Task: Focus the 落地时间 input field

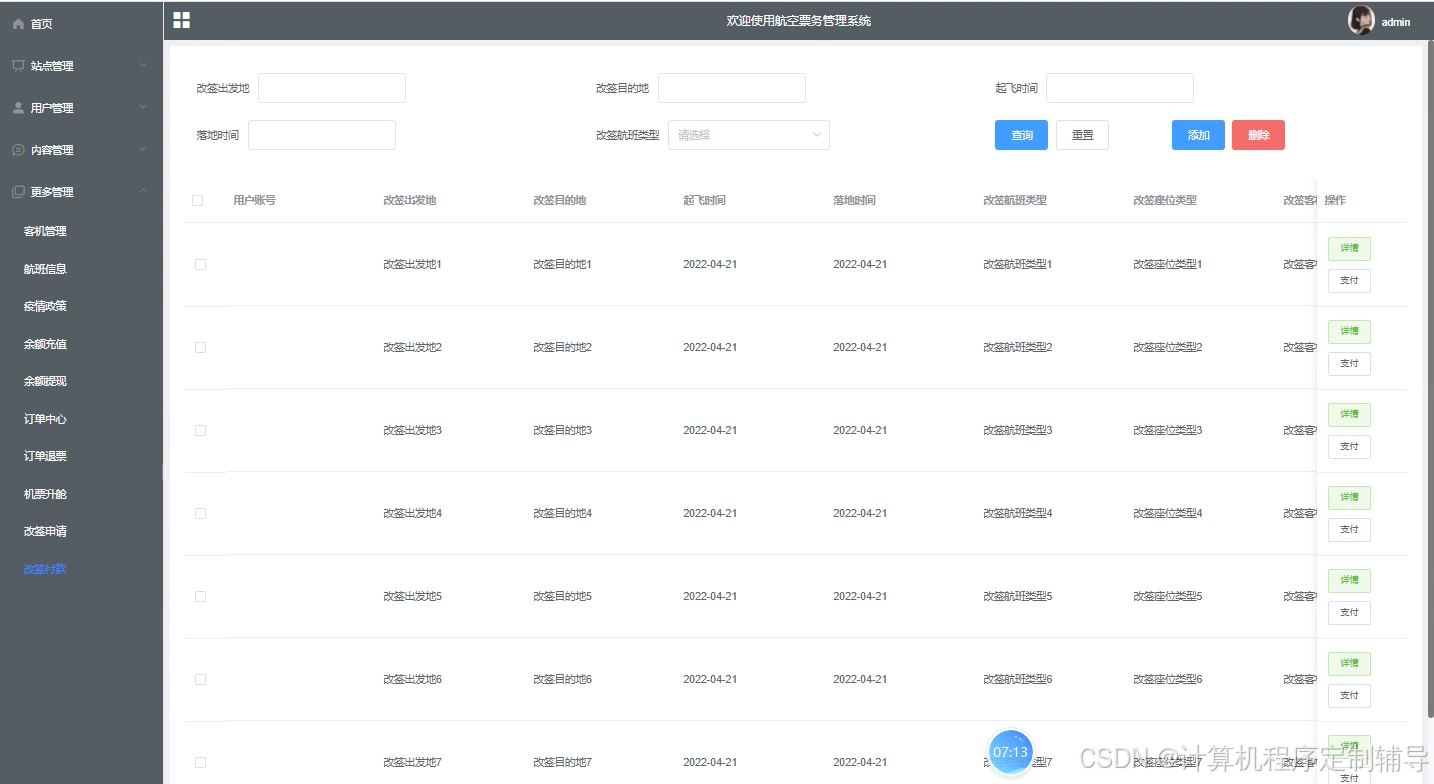Action: tap(322, 135)
